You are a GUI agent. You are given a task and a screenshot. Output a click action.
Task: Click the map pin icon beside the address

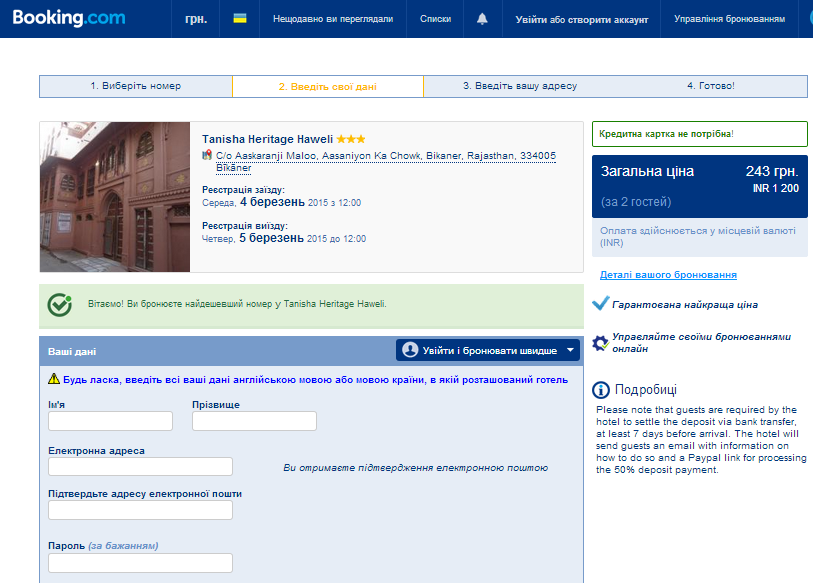[x=207, y=155]
